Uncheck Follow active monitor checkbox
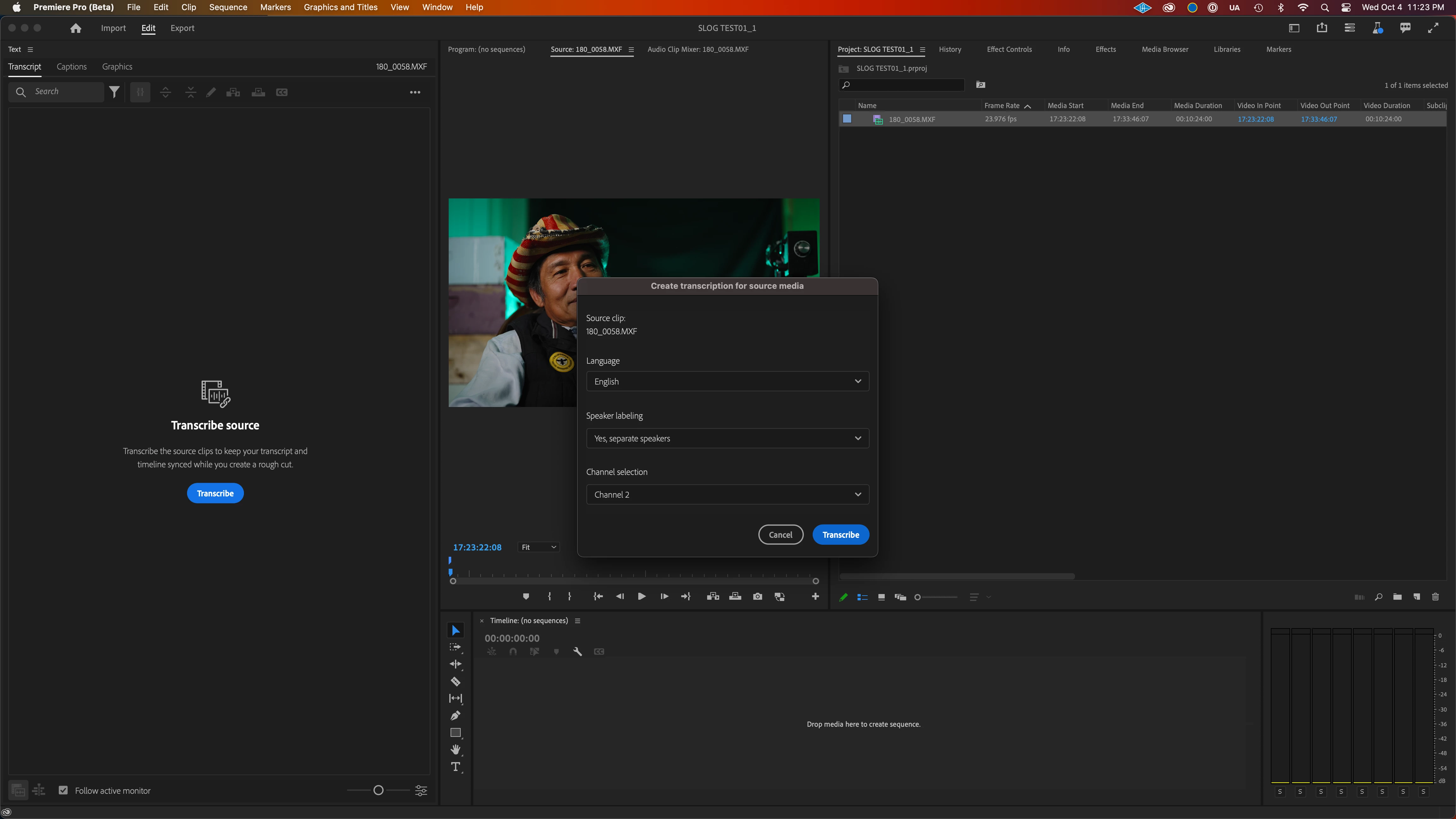Screen dimensions: 1456x819 point(63,790)
